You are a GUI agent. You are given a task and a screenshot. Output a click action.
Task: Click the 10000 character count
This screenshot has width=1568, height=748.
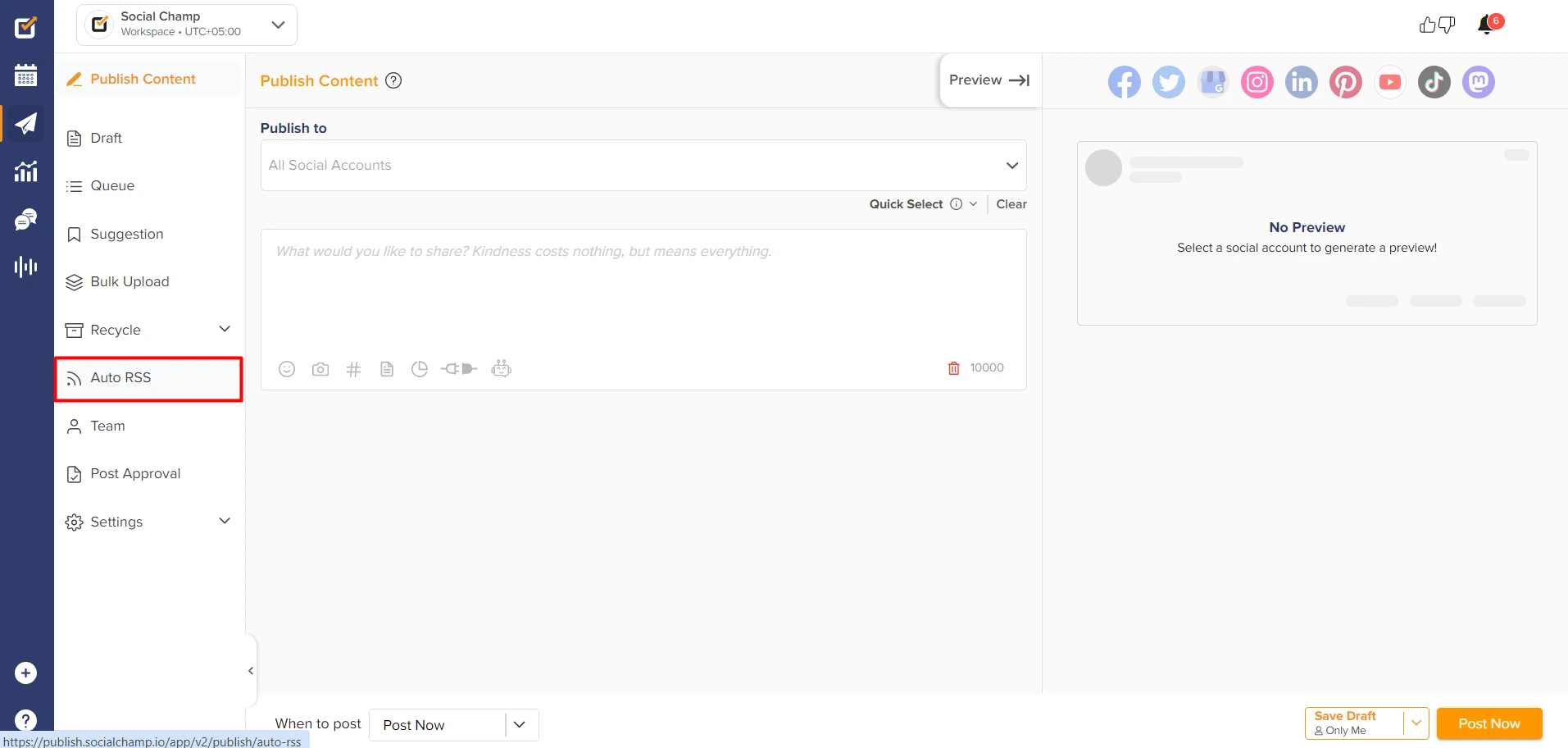click(987, 368)
